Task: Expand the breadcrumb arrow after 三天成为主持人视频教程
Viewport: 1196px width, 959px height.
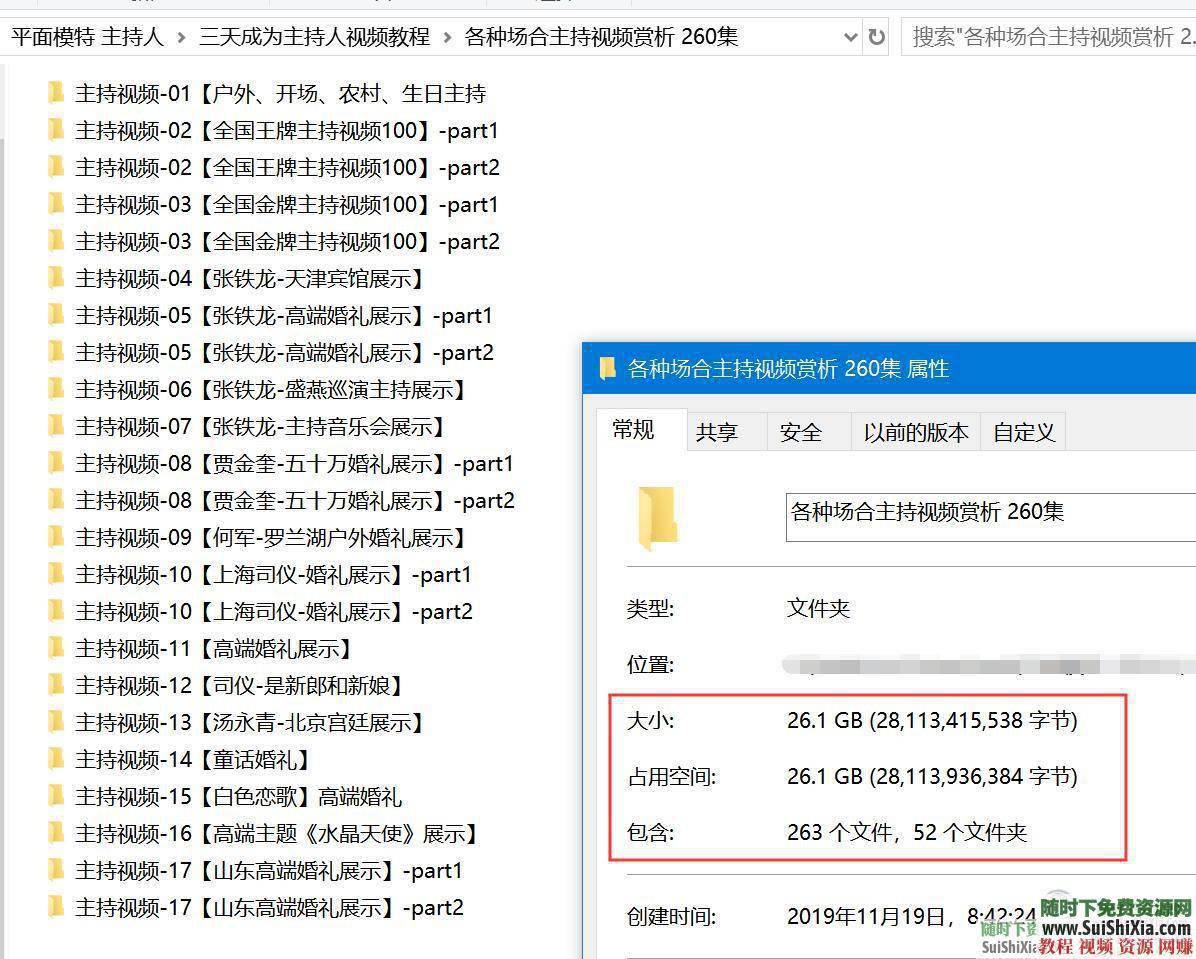Action: point(446,35)
